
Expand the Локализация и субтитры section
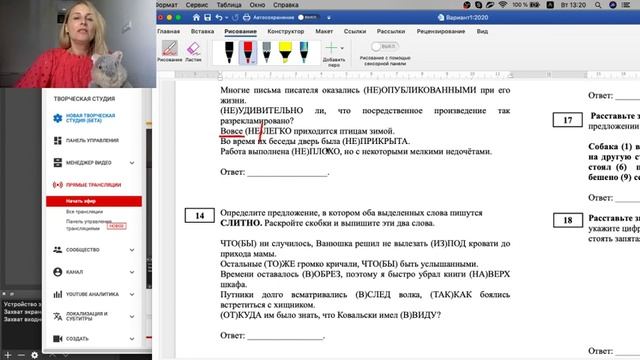coord(132,316)
